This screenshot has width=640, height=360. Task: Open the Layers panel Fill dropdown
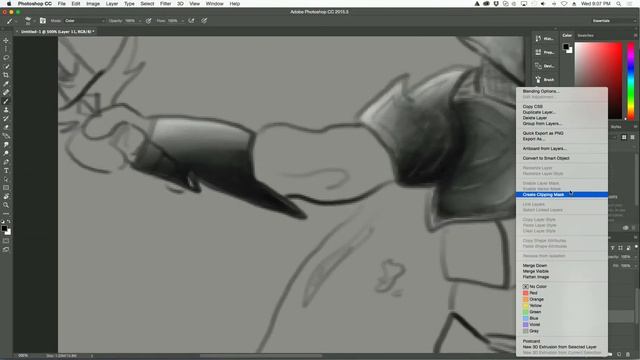pos(635,266)
